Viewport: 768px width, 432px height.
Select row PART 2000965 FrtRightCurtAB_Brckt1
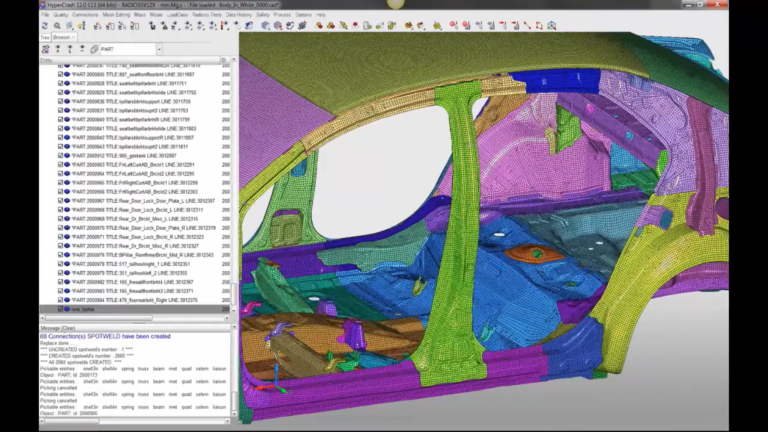pyautogui.click(x=135, y=183)
